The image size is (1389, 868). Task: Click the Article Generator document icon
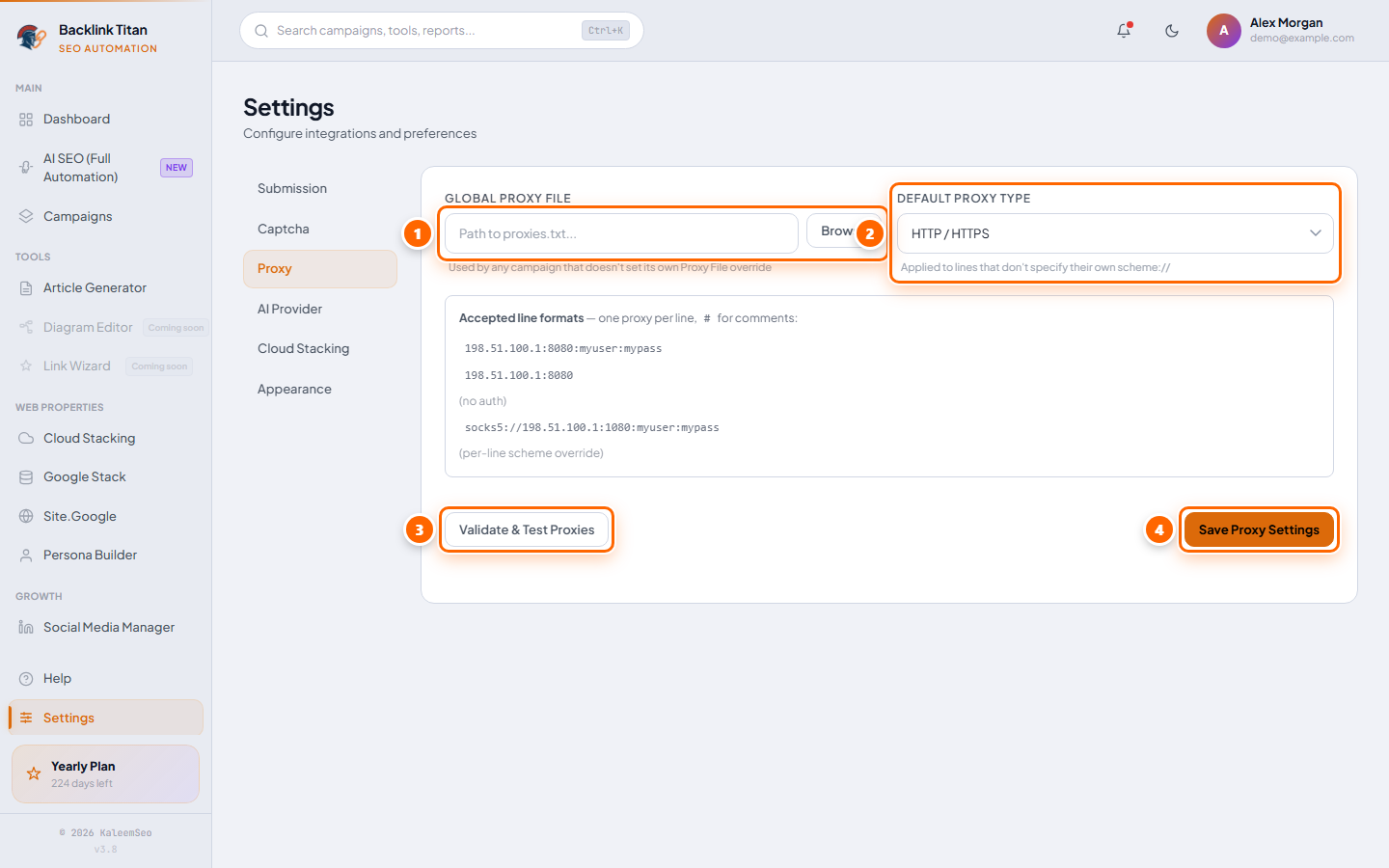(x=26, y=288)
